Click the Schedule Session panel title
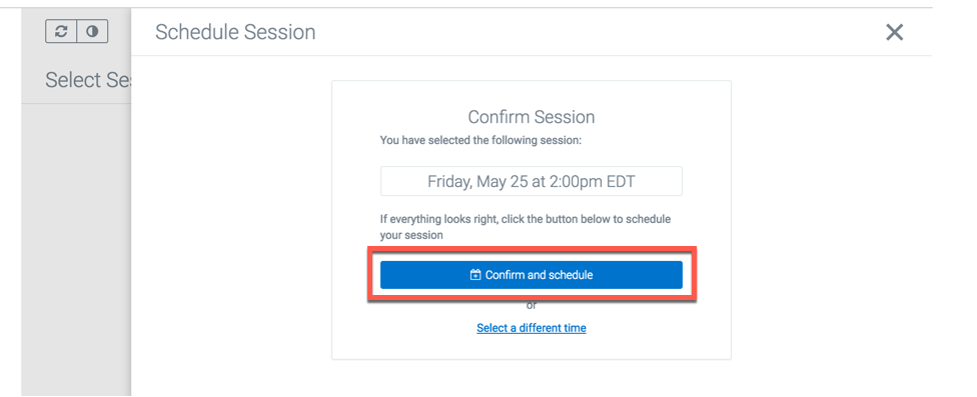The width and height of the screenshot is (977, 397). [x=235, y=32]
